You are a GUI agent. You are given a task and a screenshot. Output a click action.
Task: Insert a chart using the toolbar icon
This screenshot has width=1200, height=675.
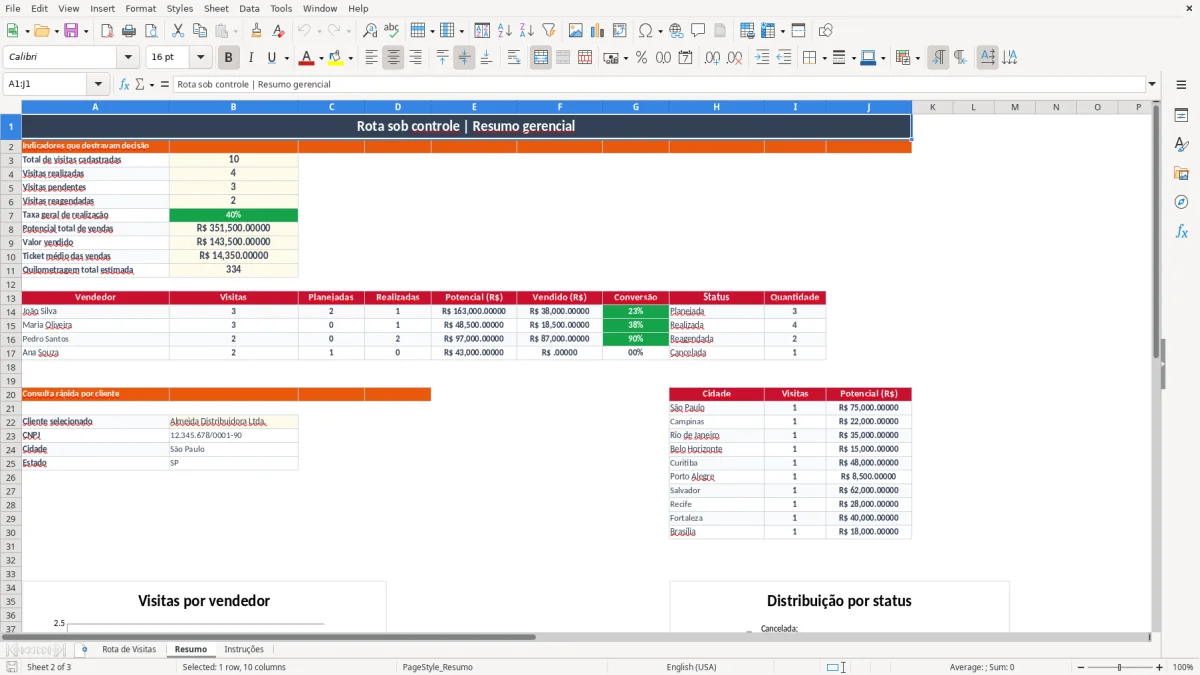597,31
